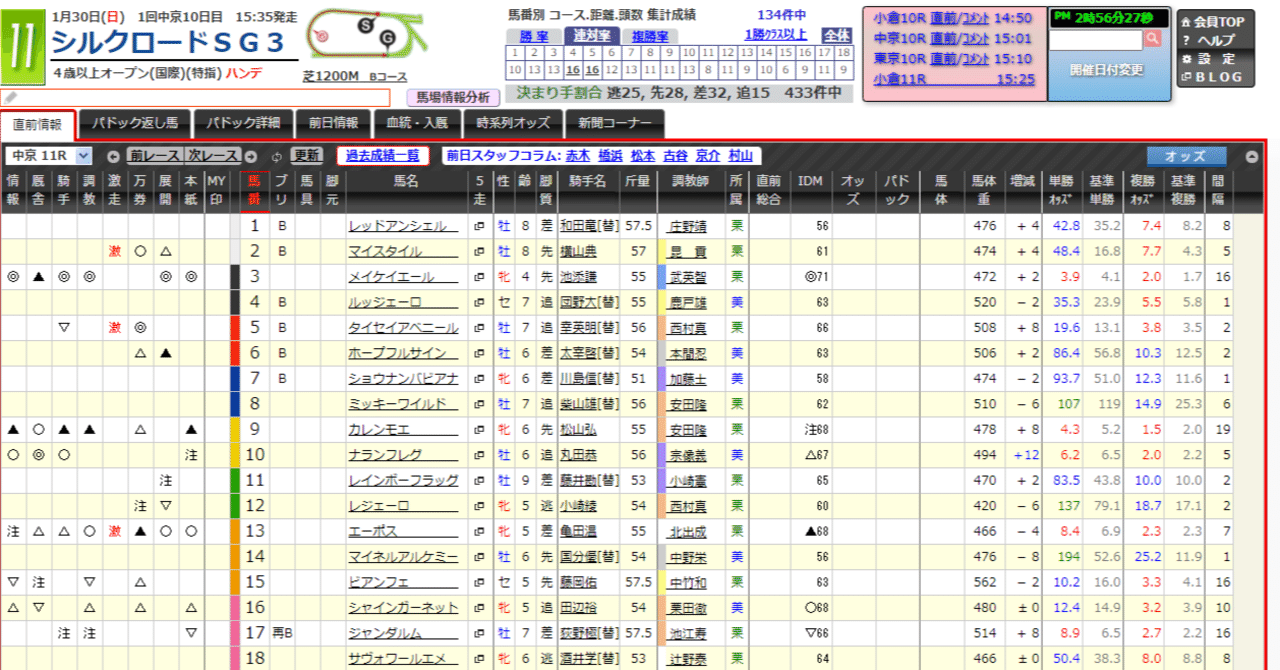Click the ヘルプ question mark icon
Screen dimensions: 1280x670
1186,39
